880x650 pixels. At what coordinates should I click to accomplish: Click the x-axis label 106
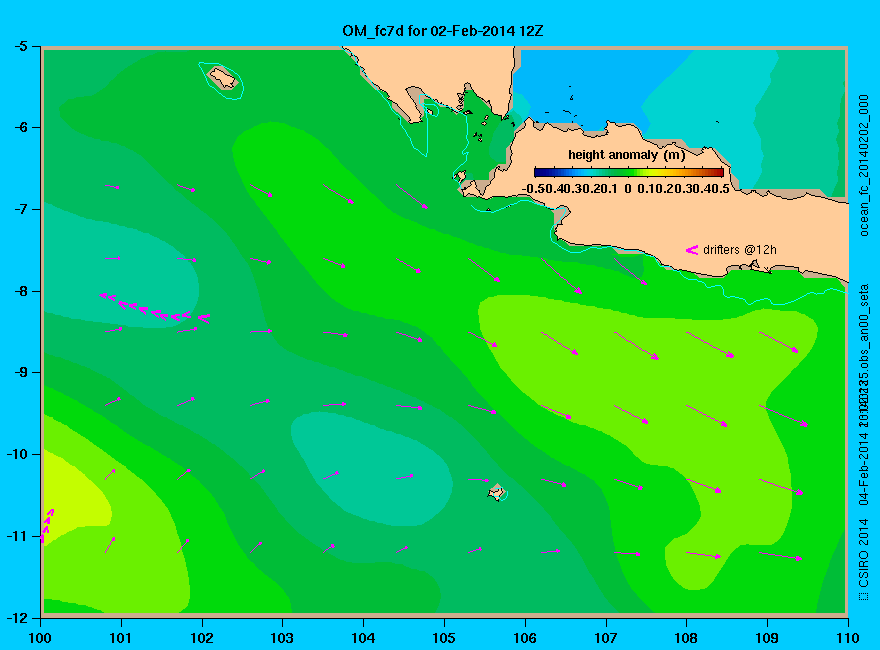[x=525, y=638]
